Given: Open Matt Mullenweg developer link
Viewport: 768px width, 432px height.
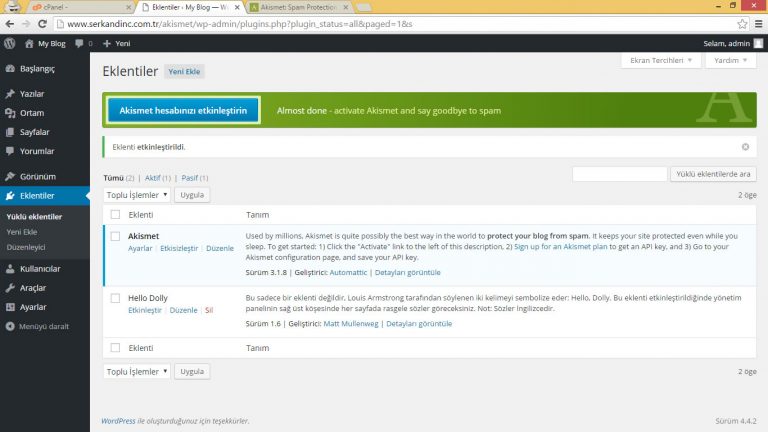Looking at the screenshot, I should 351,324.
